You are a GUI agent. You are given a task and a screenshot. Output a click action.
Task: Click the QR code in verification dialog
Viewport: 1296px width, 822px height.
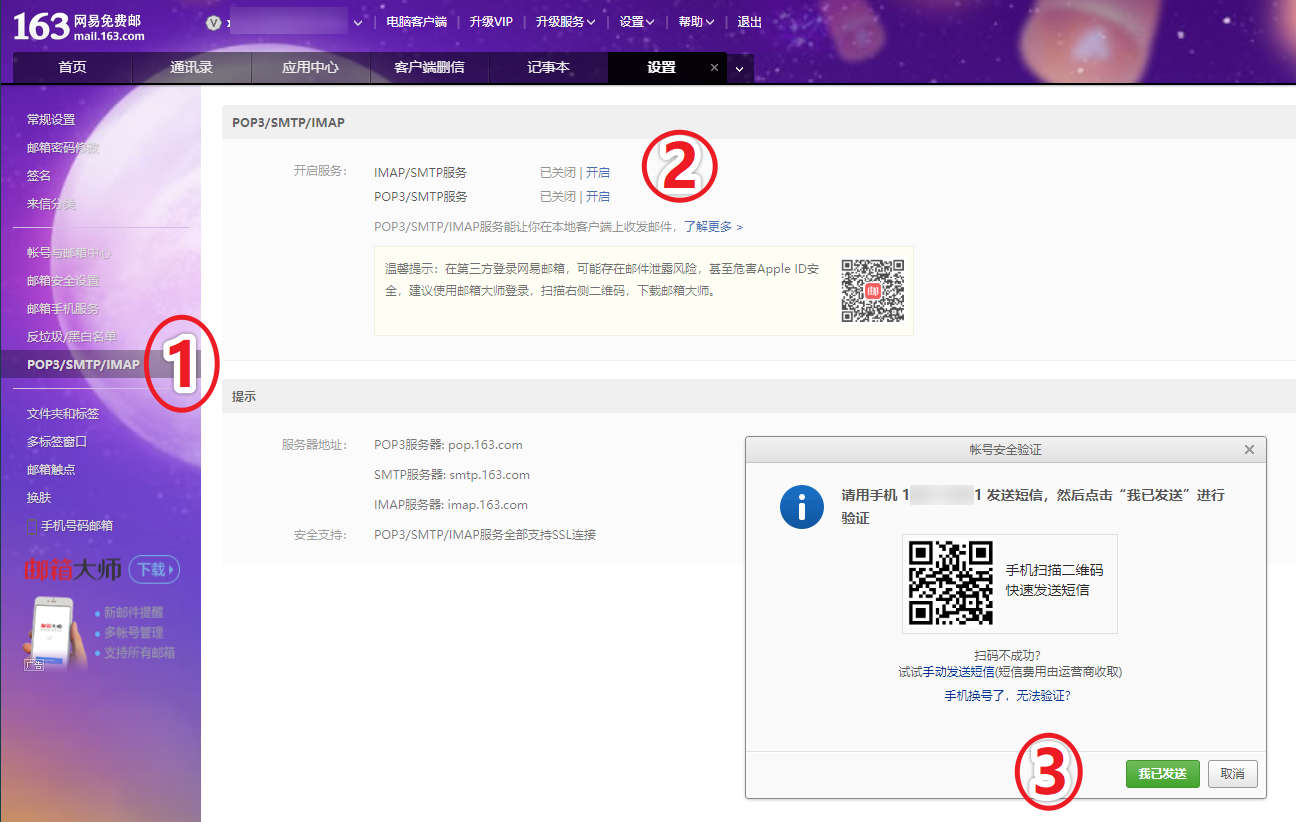click(951, 583)
